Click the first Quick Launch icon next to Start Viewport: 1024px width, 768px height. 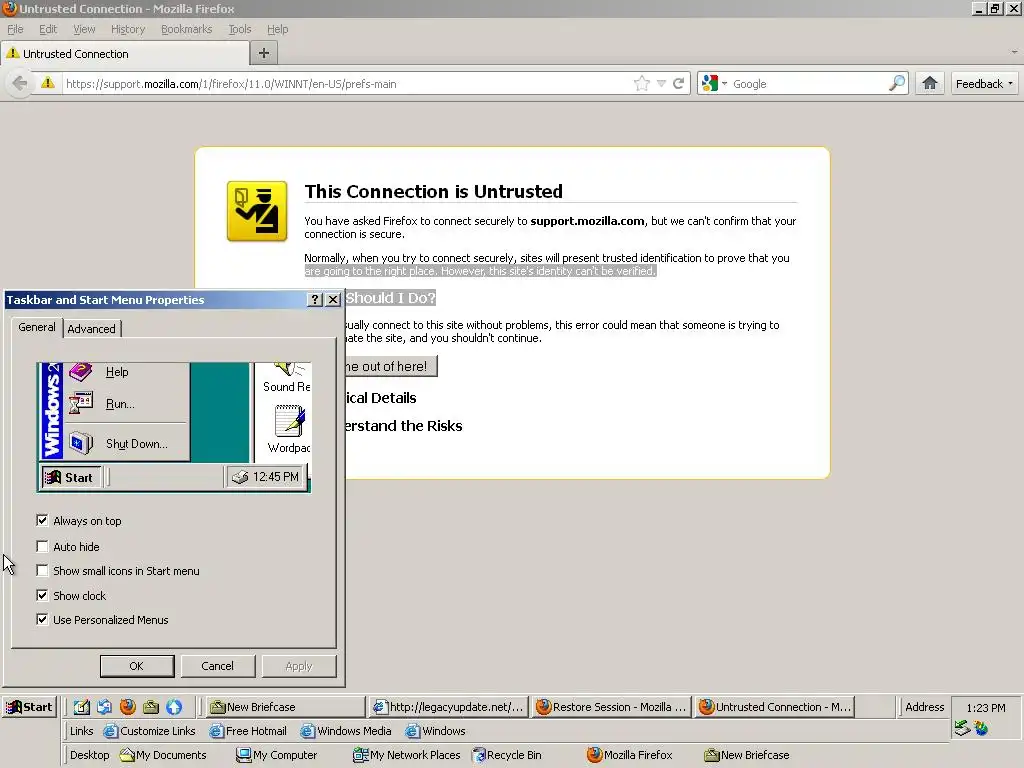point(81,707)
